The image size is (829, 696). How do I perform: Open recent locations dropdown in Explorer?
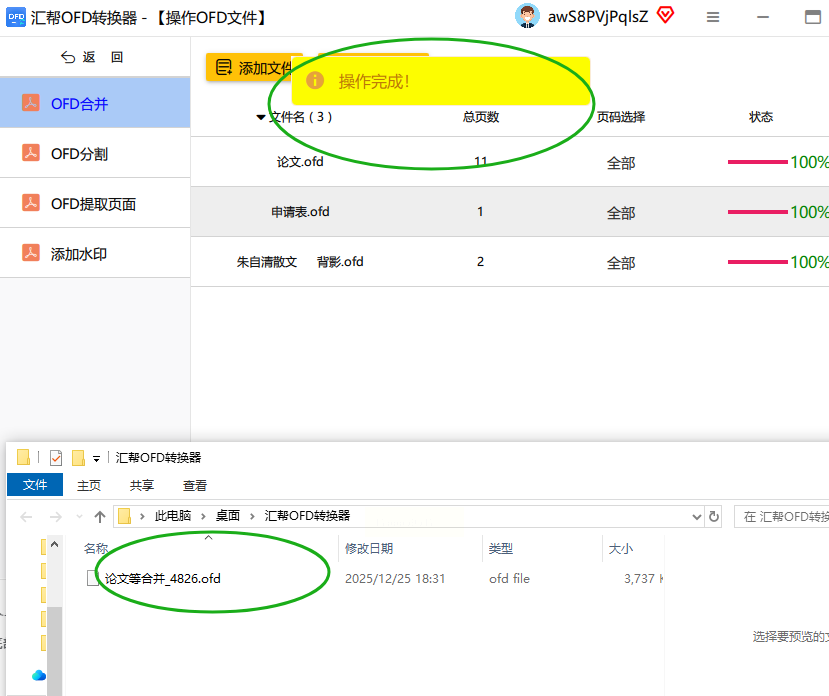[x=79, y=516]
